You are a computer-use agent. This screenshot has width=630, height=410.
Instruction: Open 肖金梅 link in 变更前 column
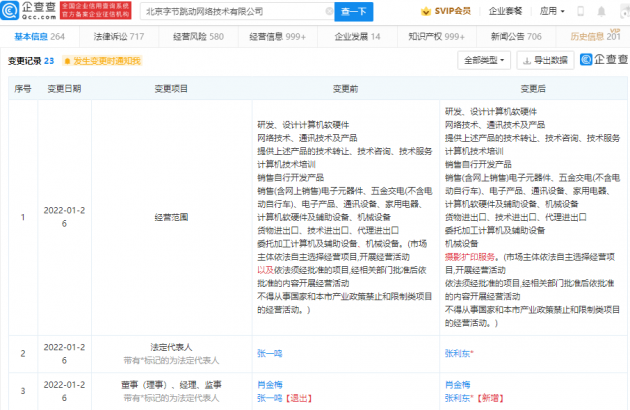coord(270,385)
